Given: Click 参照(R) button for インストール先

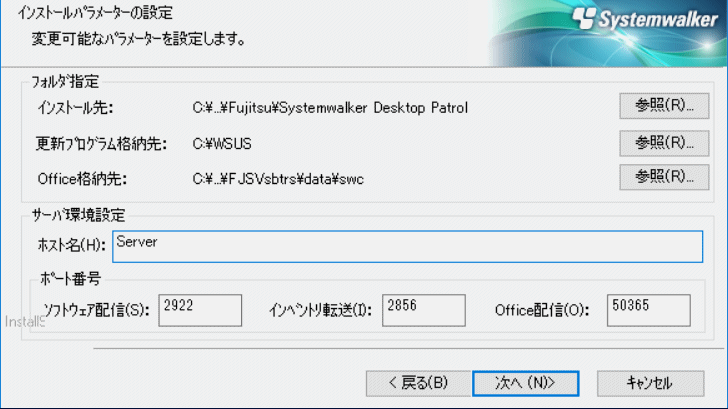Looking at the screenshot, I should pos(664,106).
